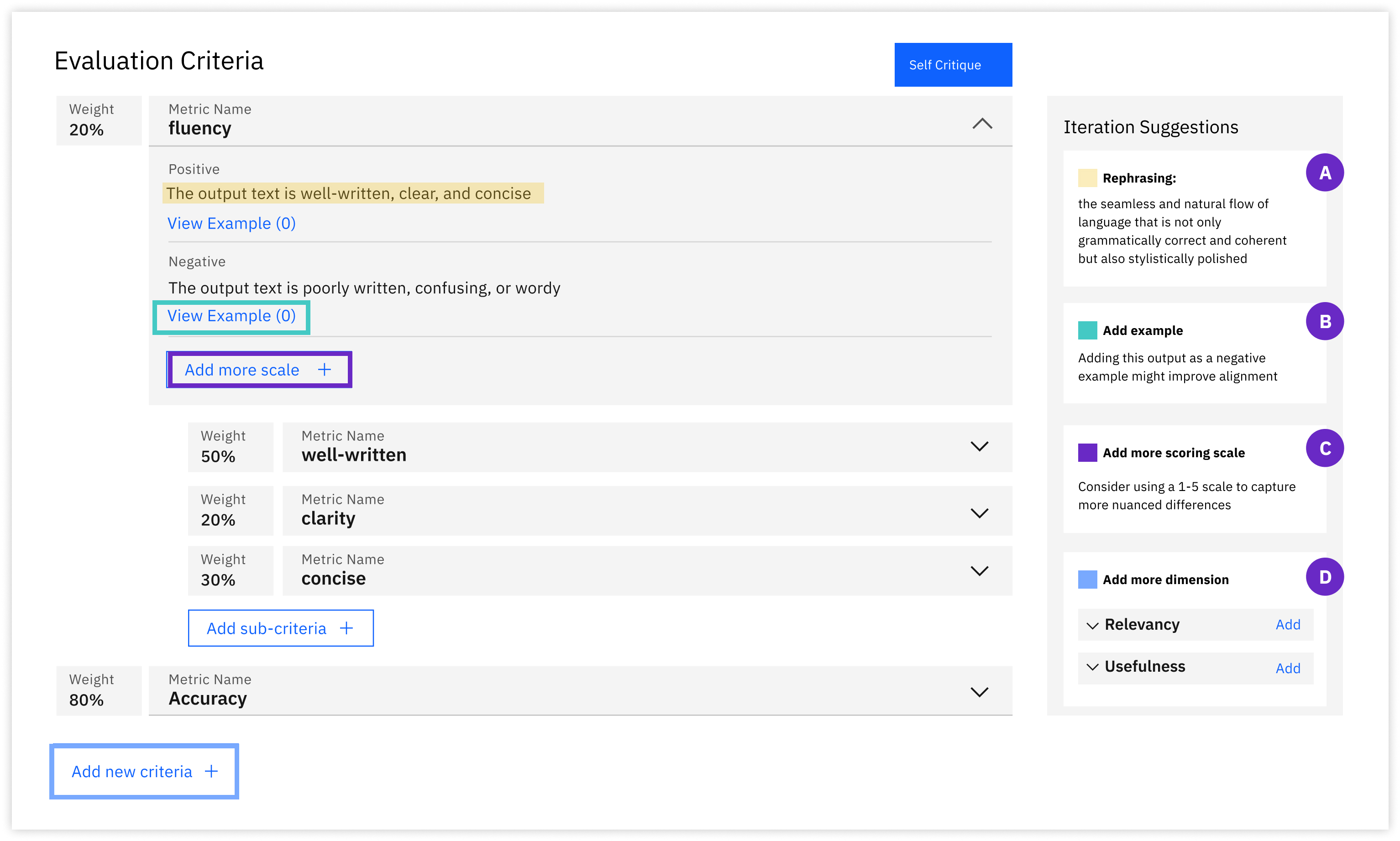Edit the clarity weight 20% field
The height and width of the screenshot is (841, 1400).
tap(231, 510)
